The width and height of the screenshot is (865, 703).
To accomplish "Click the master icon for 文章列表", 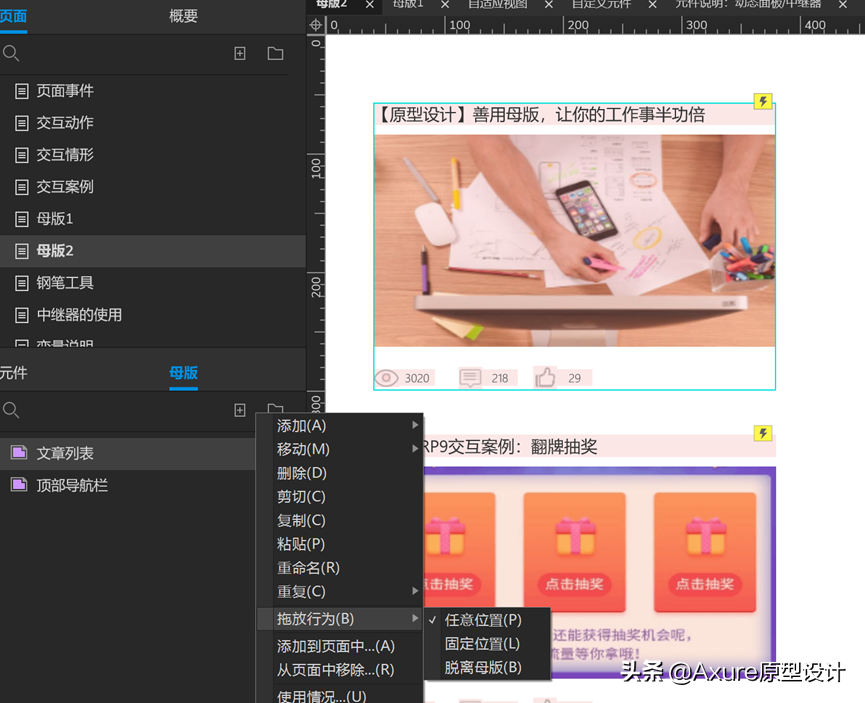I will click(19, 453).
